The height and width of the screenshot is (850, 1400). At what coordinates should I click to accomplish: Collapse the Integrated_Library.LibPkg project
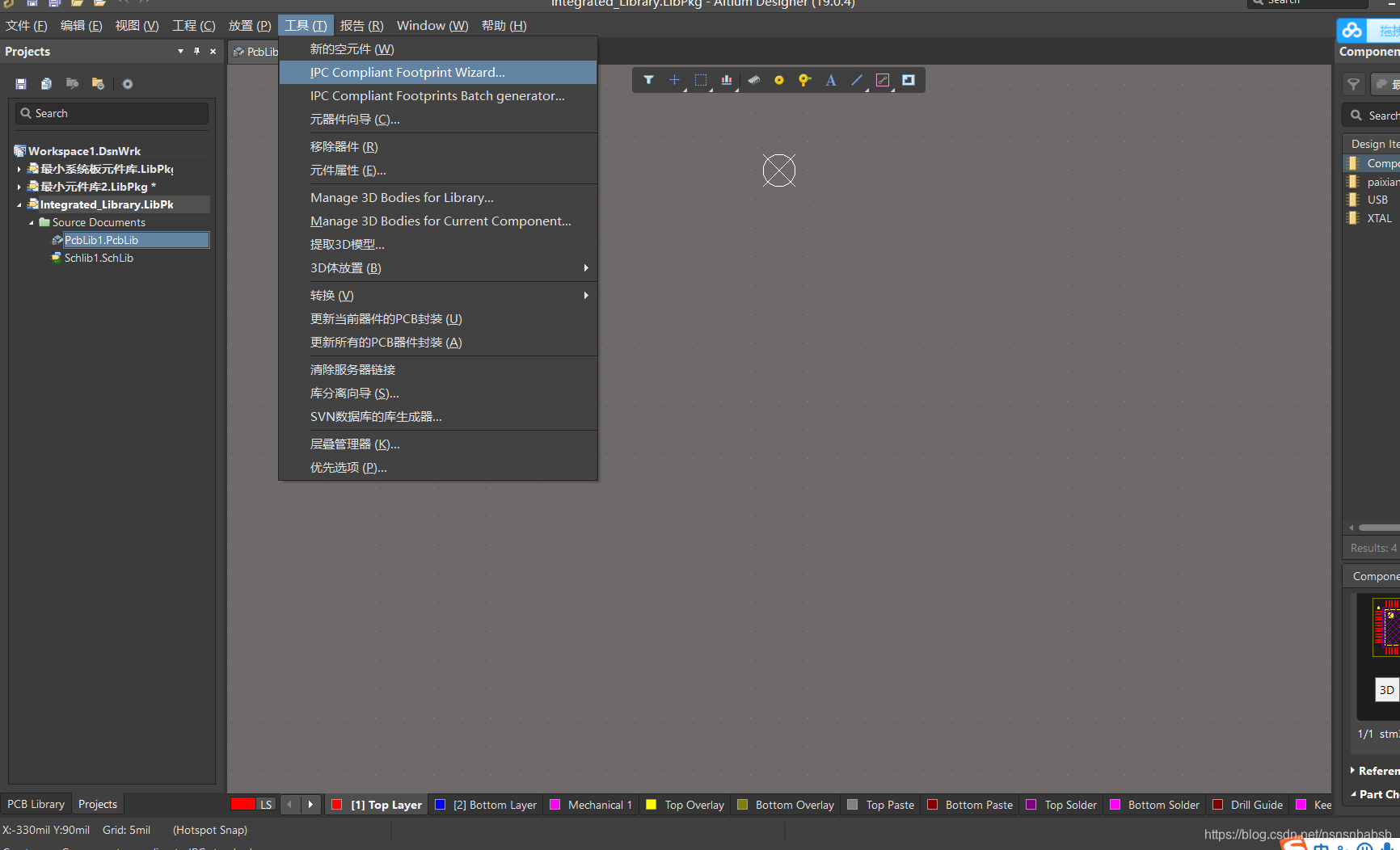tap(19, 204)
